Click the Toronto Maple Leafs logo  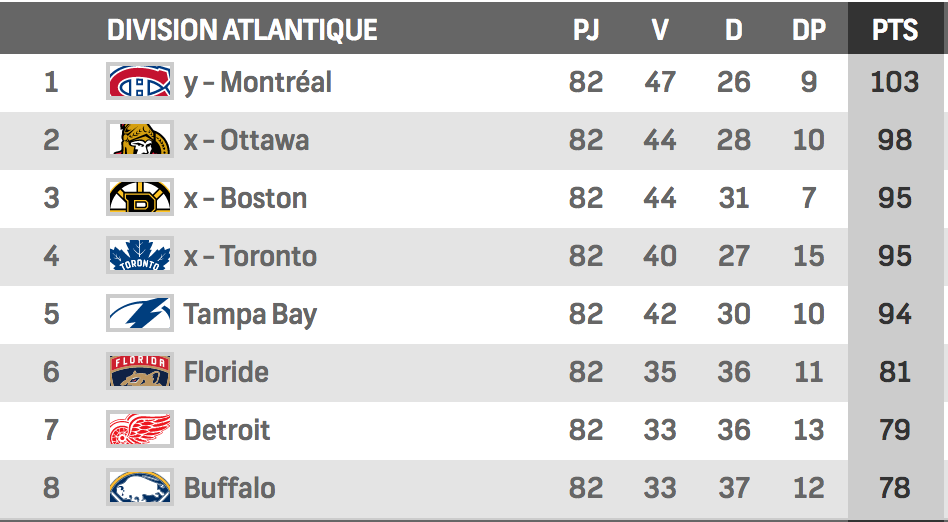point(140,255)
